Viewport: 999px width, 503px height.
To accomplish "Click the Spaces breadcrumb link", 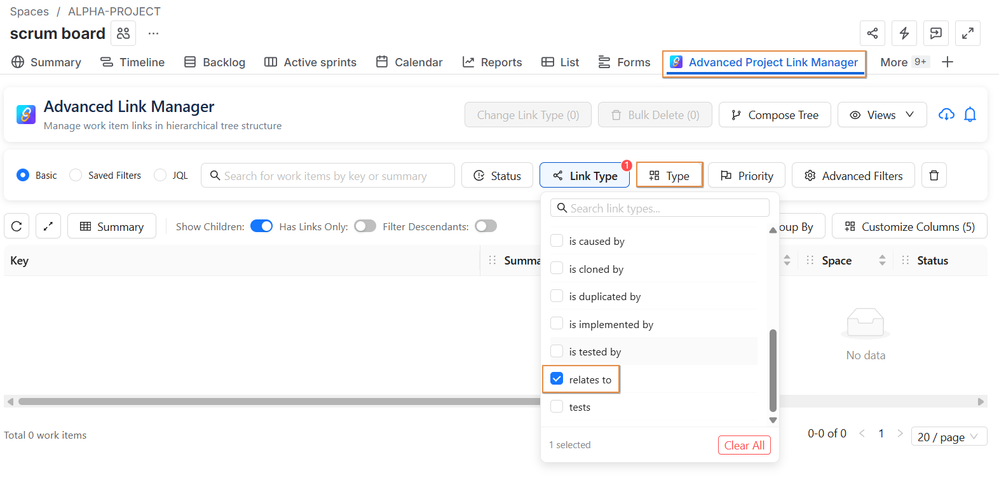I will pos(29,11).
